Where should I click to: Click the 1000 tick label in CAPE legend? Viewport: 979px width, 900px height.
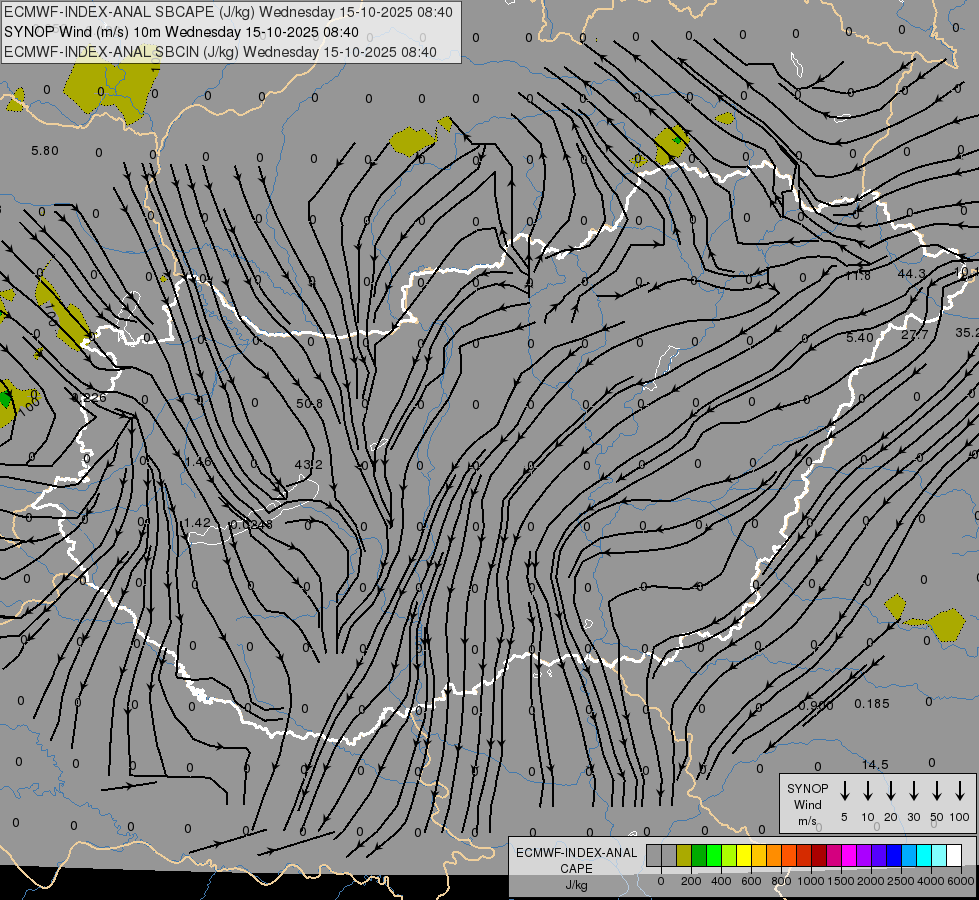(811, 881)
